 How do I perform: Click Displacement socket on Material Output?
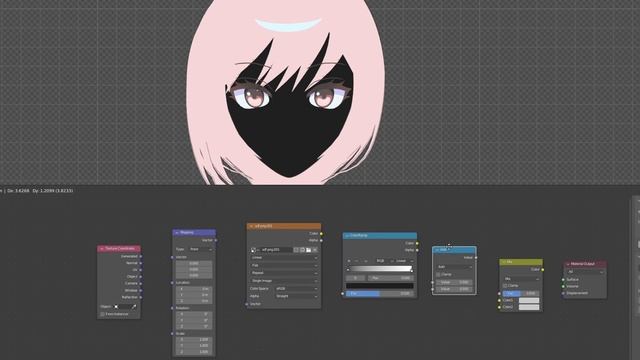[x=563, y=293]
